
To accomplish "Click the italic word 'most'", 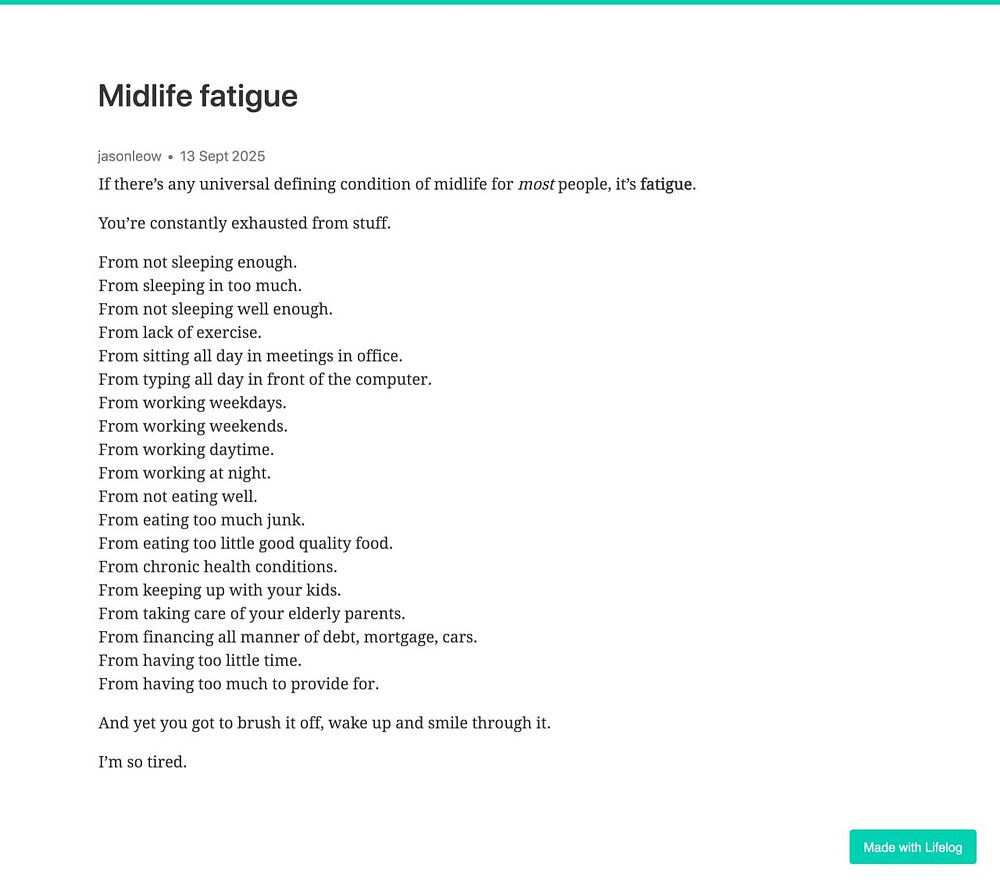I will [x=535, y=184].
